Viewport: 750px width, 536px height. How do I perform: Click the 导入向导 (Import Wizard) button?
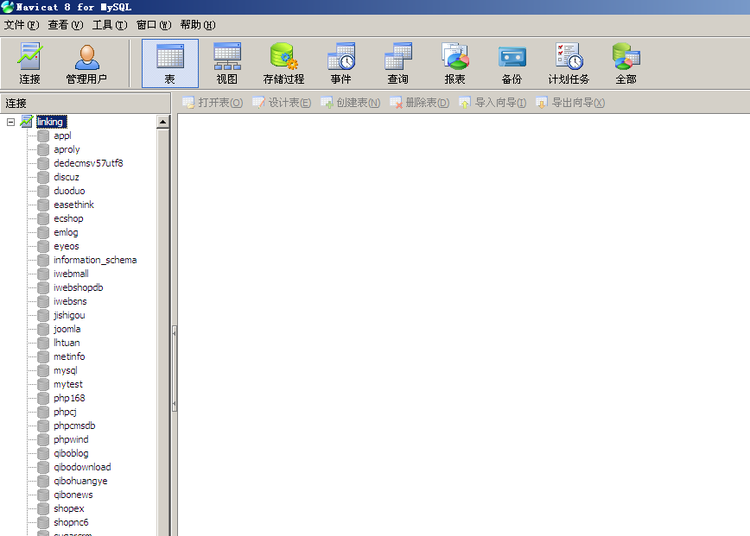pos(493,102)
